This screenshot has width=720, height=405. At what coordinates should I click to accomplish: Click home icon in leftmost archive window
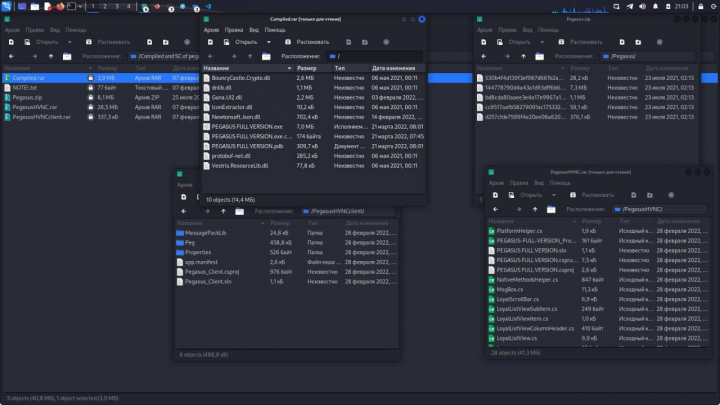tap(67, 56)
